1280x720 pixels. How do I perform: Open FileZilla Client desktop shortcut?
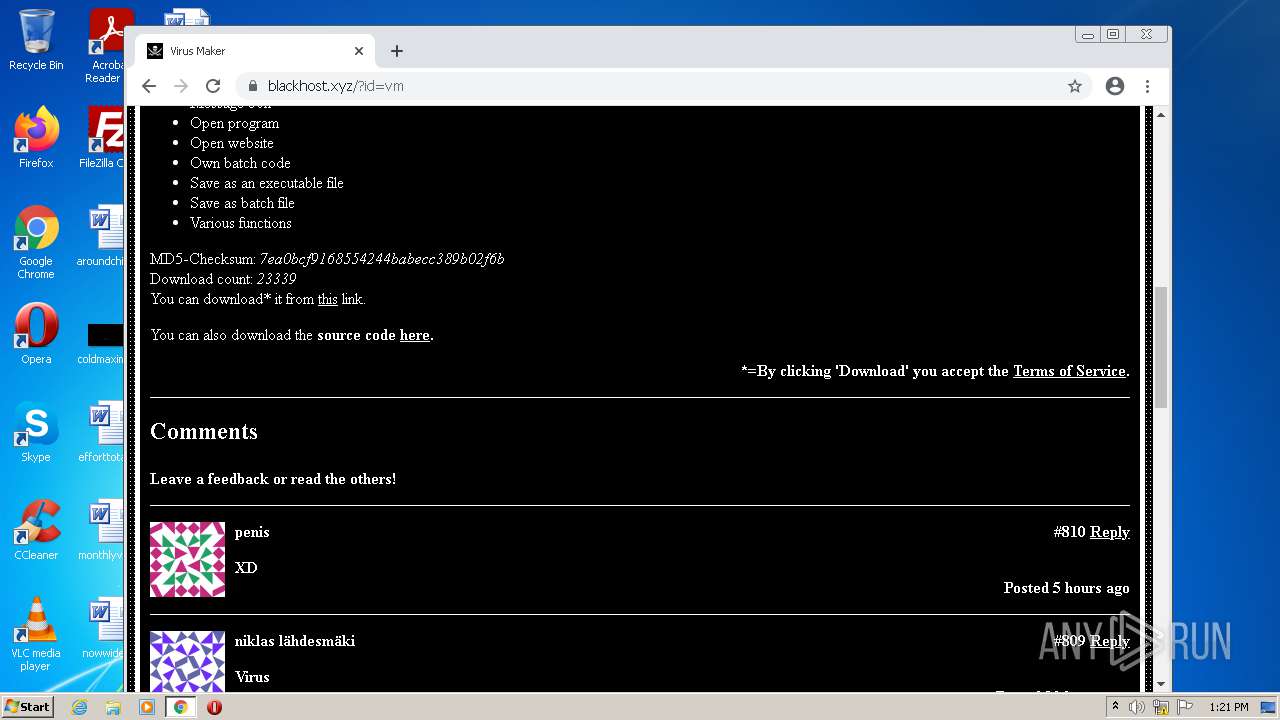[x=103, y=138]
